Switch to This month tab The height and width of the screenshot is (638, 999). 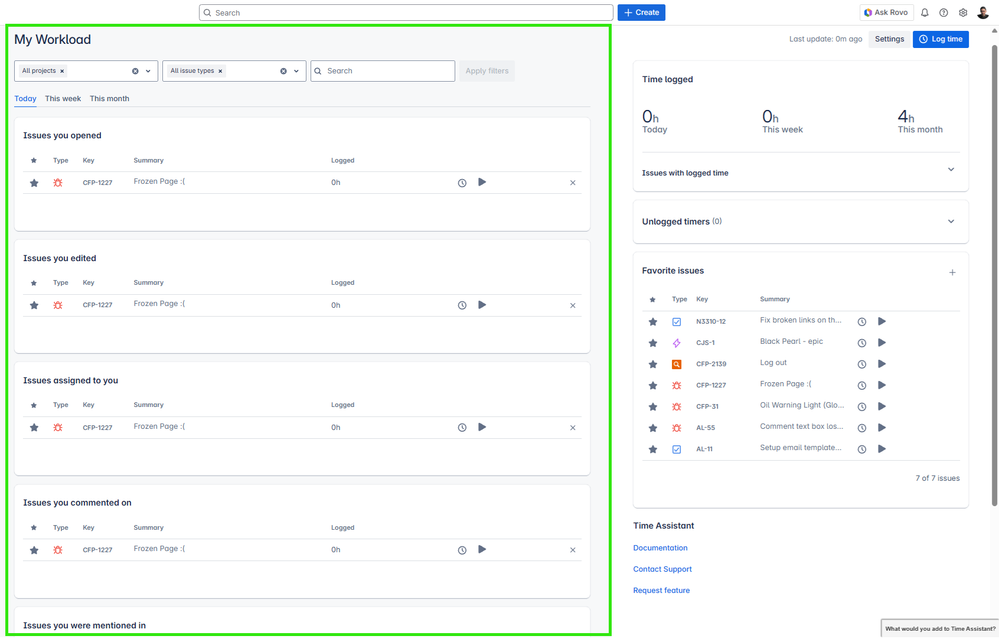tap(109, 99)
